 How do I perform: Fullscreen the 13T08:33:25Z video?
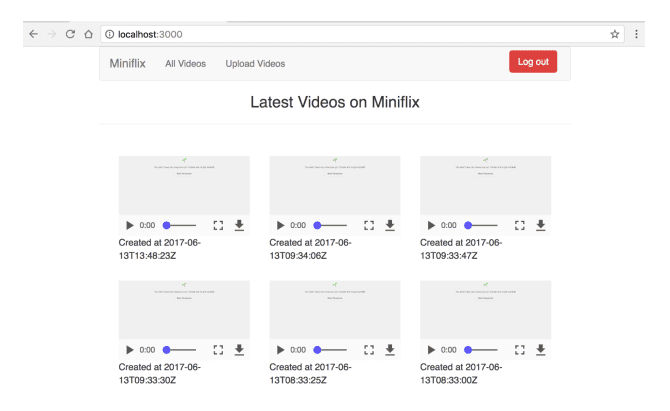[369, 350]
